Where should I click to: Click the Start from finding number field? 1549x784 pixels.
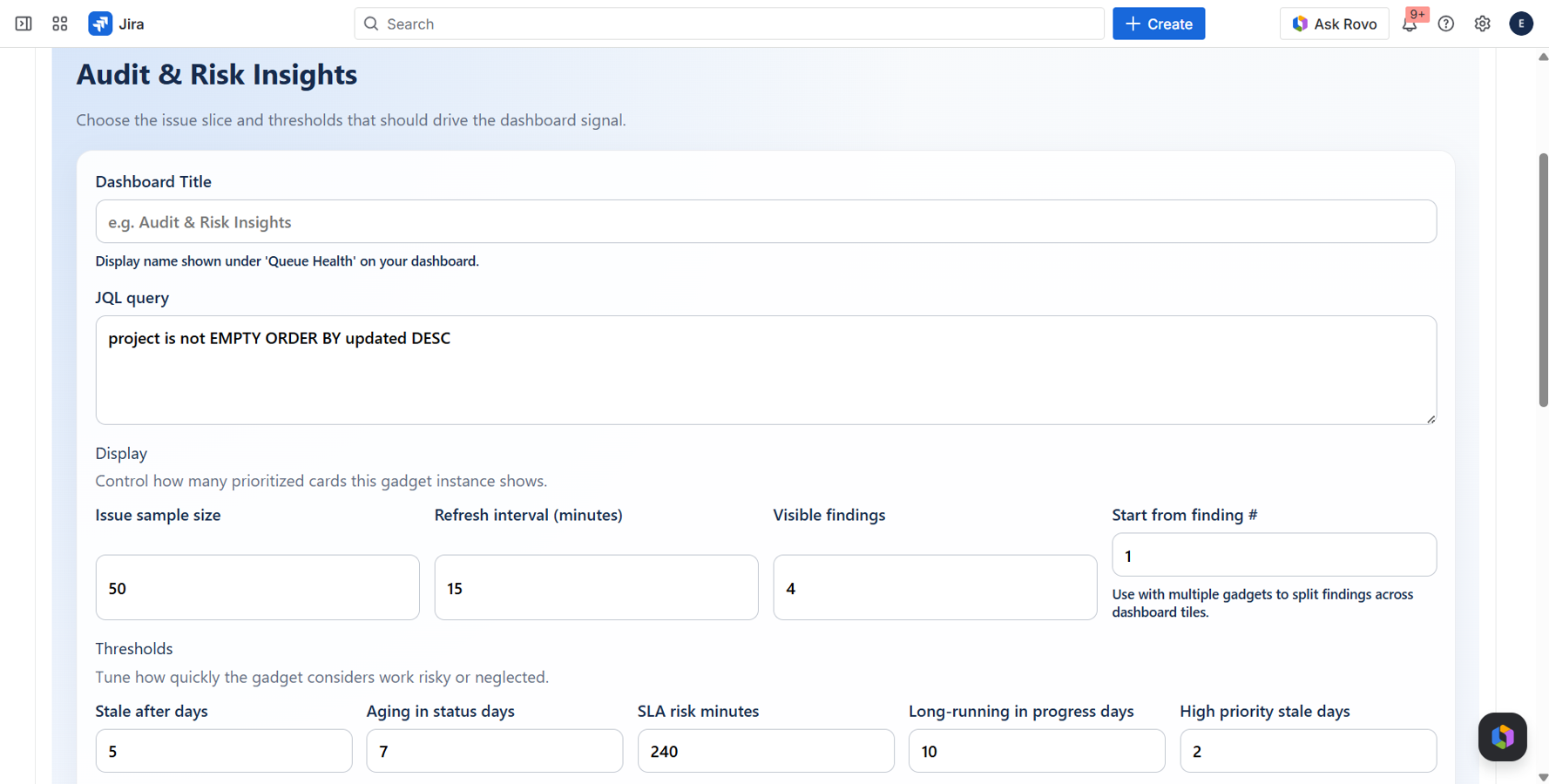coord(1274,555)
